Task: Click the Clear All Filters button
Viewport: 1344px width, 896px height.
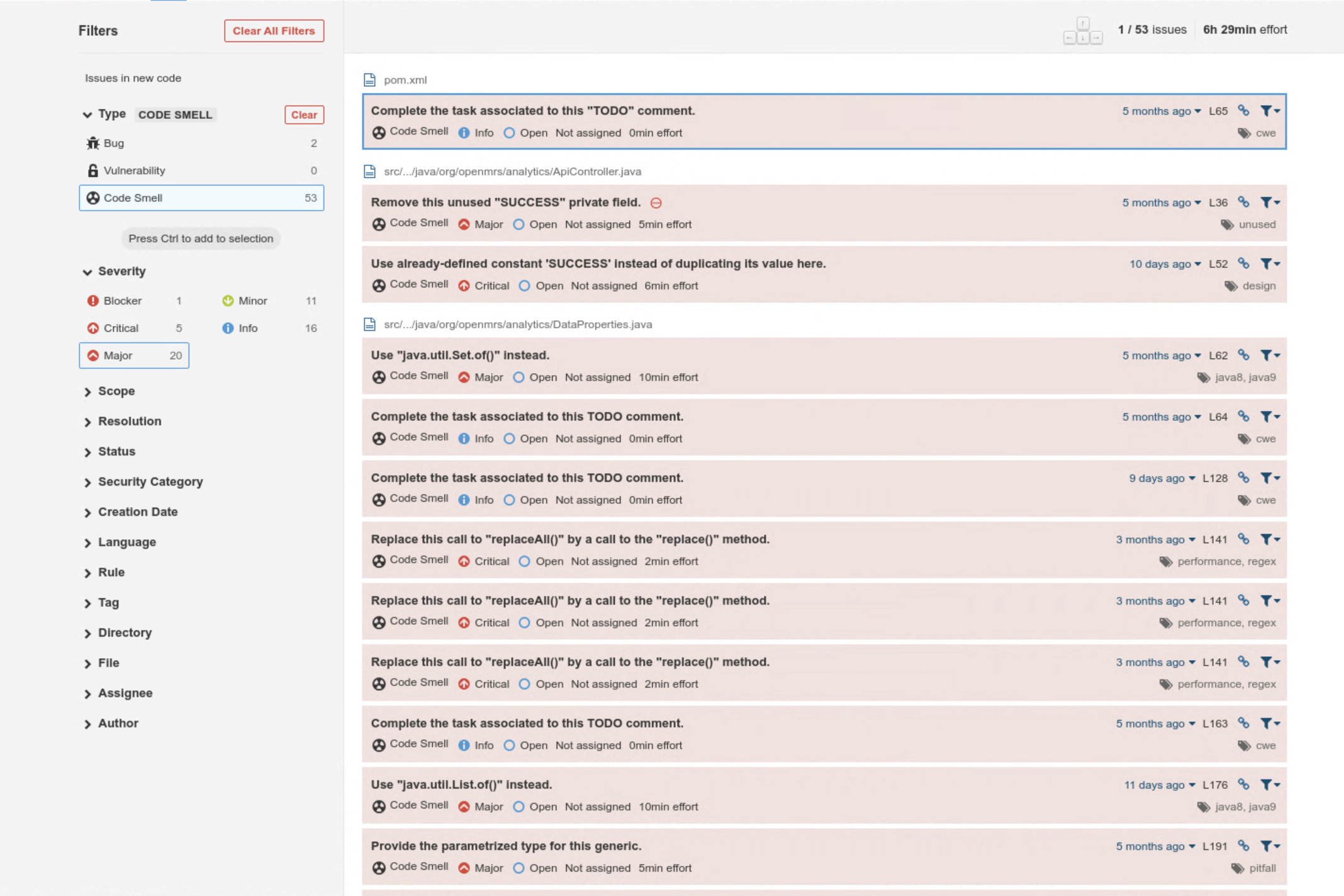Action: (x=274, y=30)
